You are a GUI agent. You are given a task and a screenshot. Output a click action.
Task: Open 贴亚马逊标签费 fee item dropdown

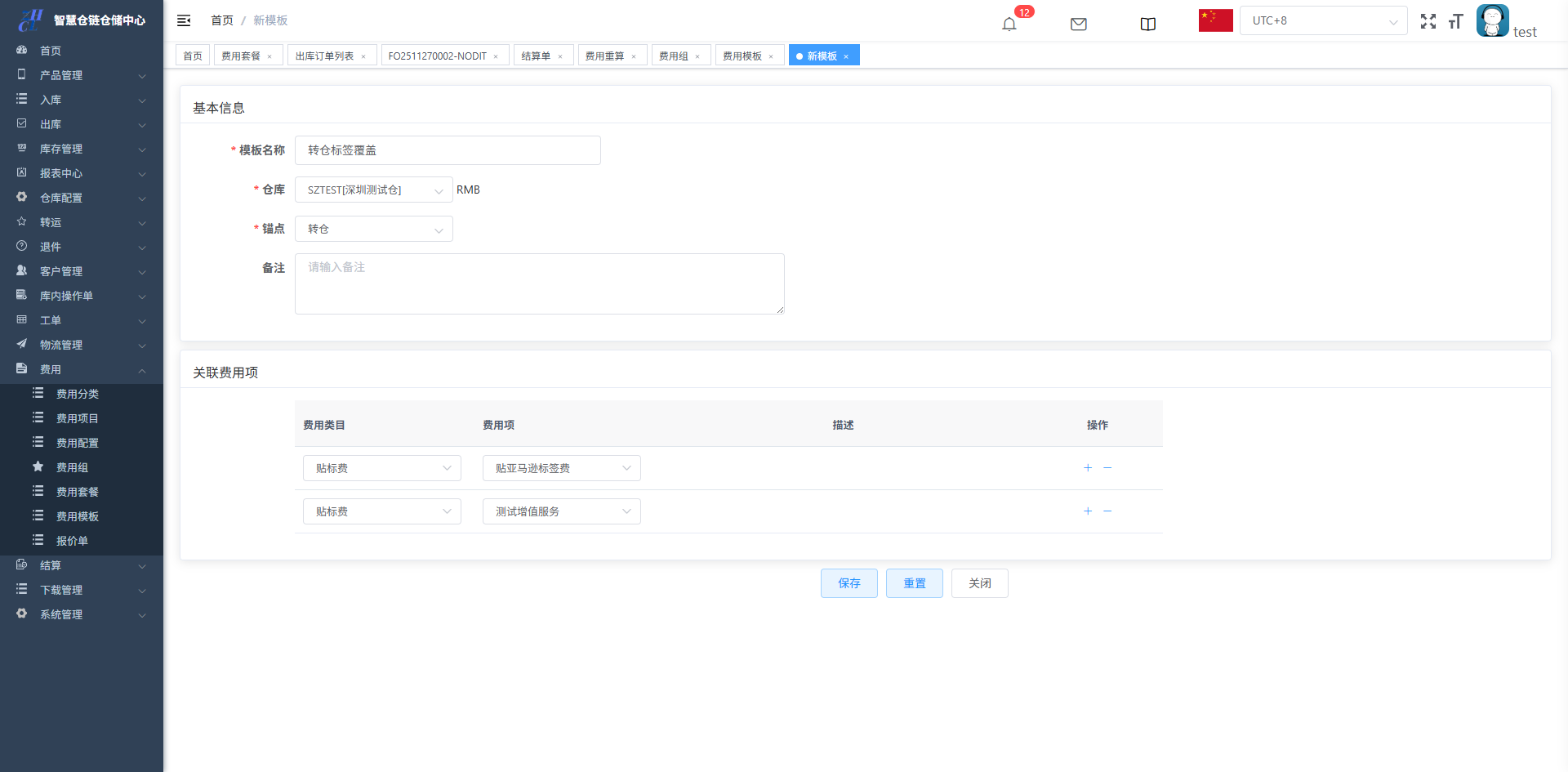[561, 468]
